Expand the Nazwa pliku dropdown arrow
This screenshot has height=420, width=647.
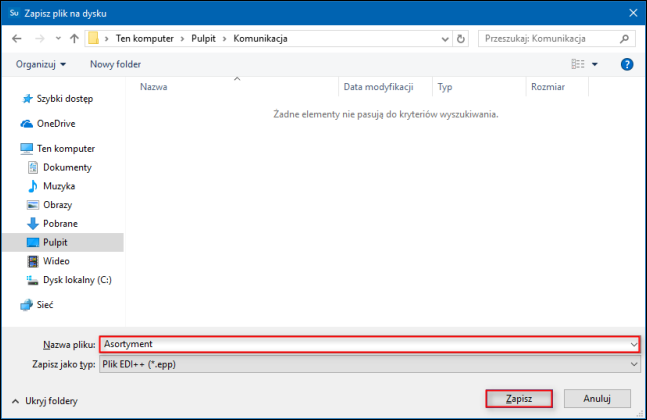tap(634, 344)
